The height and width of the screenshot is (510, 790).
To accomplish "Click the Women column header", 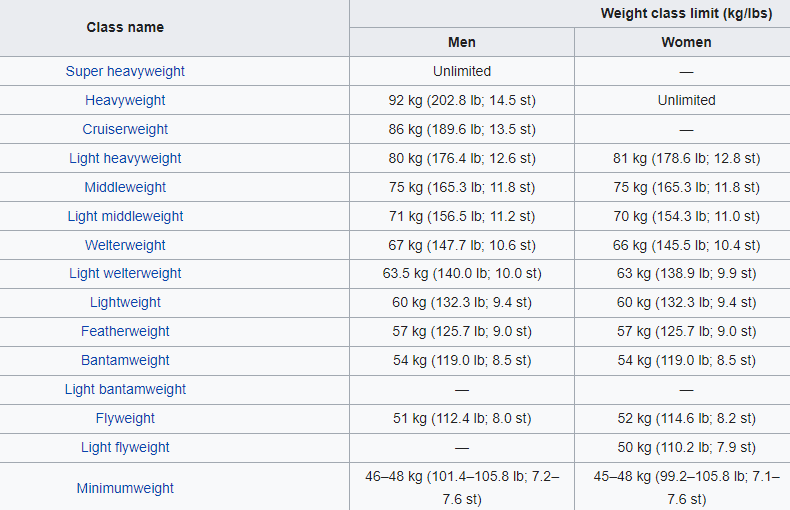I will pyautogui.click(x=686, y=42).
